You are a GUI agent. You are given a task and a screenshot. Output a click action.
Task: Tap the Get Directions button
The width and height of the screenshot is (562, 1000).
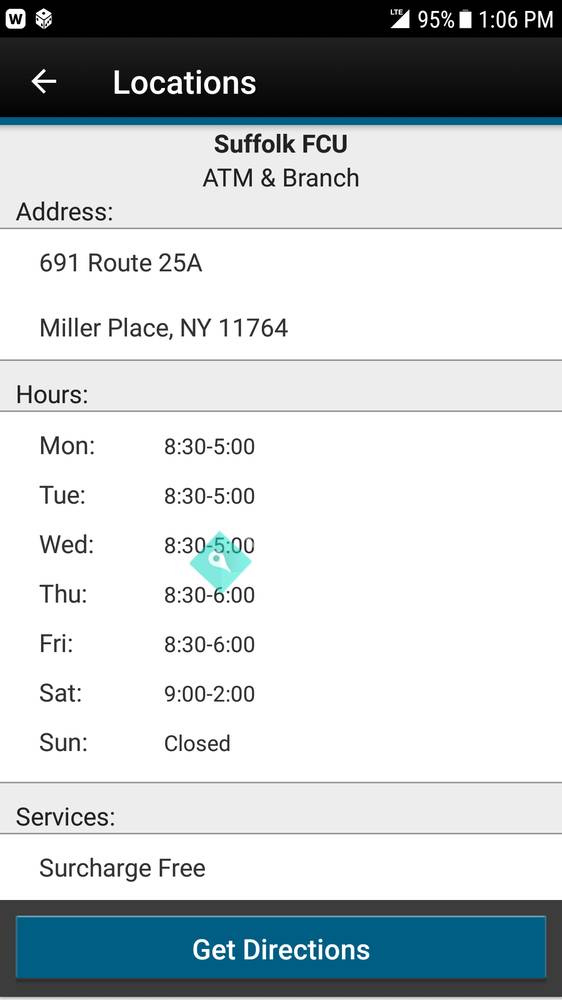click(281, 949)
